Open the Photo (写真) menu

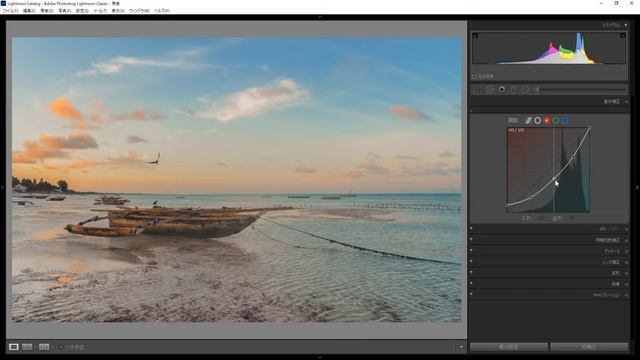[64, 11]
